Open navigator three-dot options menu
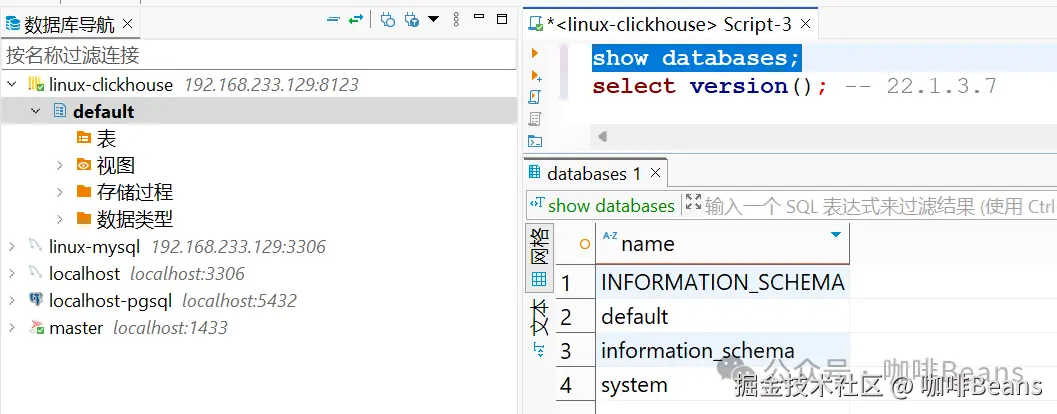Screen dimensions: 1057x414 [x=456, y=20]
